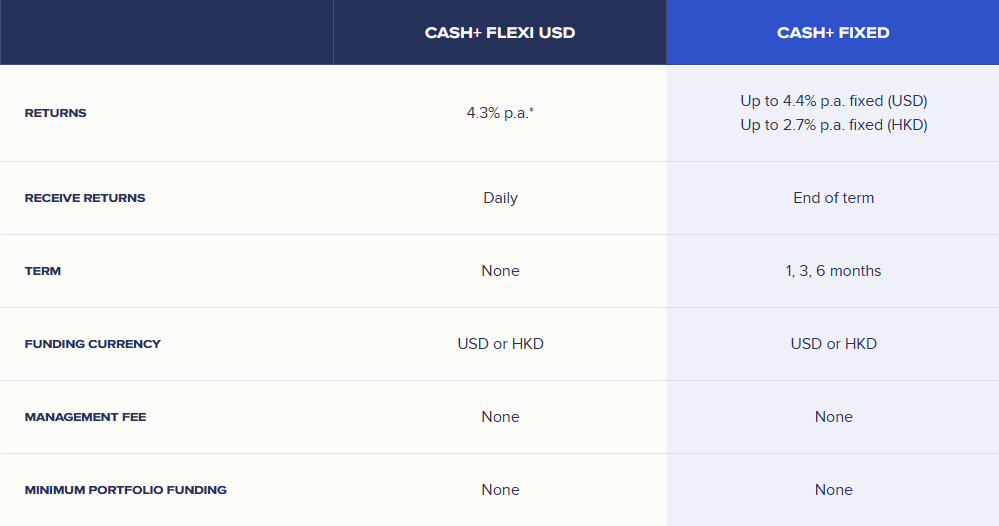This screenshot has height=526, width=999.
Task: Click None management fee under Cash+ Fixed
Action: click(x=833, y=416)
